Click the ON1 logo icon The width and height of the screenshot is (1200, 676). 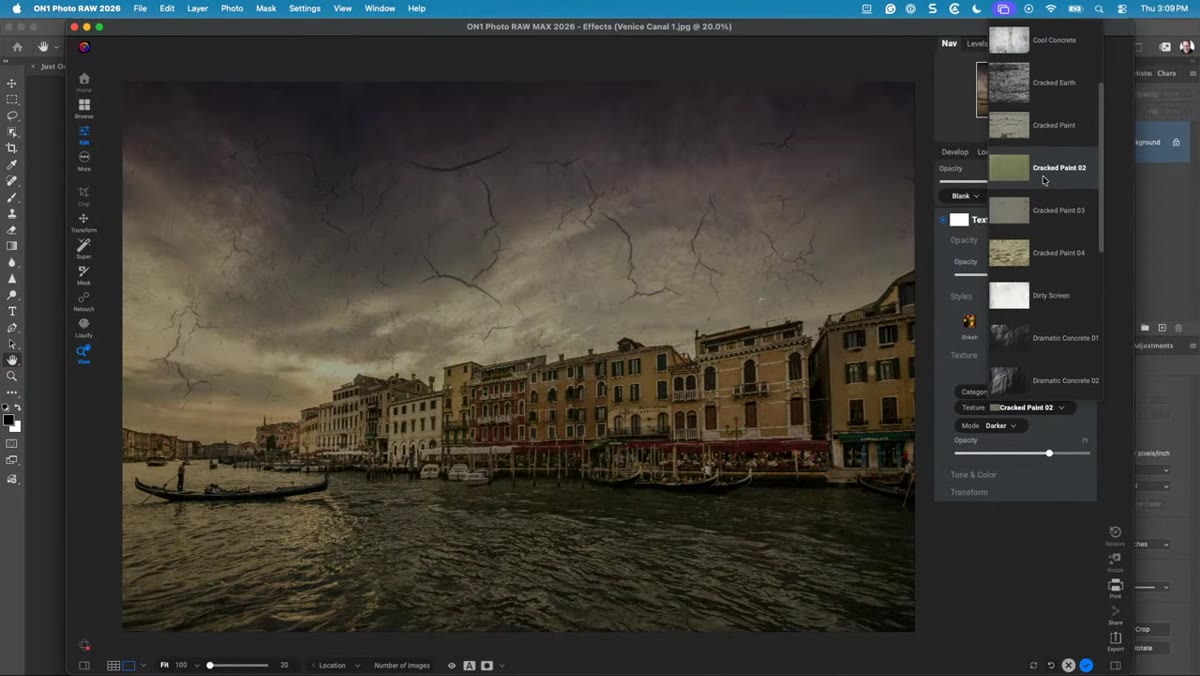click(x=84, y=47)
